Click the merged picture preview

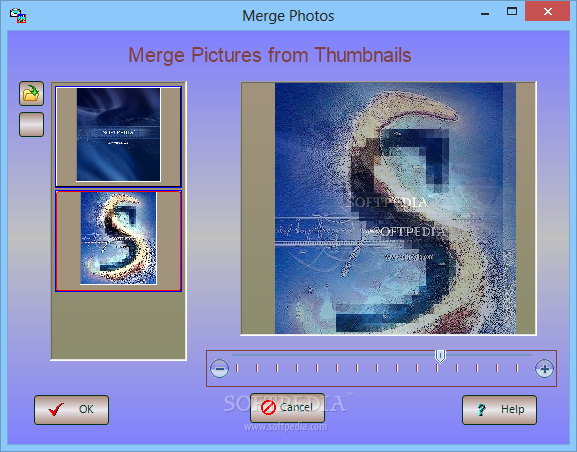(388, 208)
